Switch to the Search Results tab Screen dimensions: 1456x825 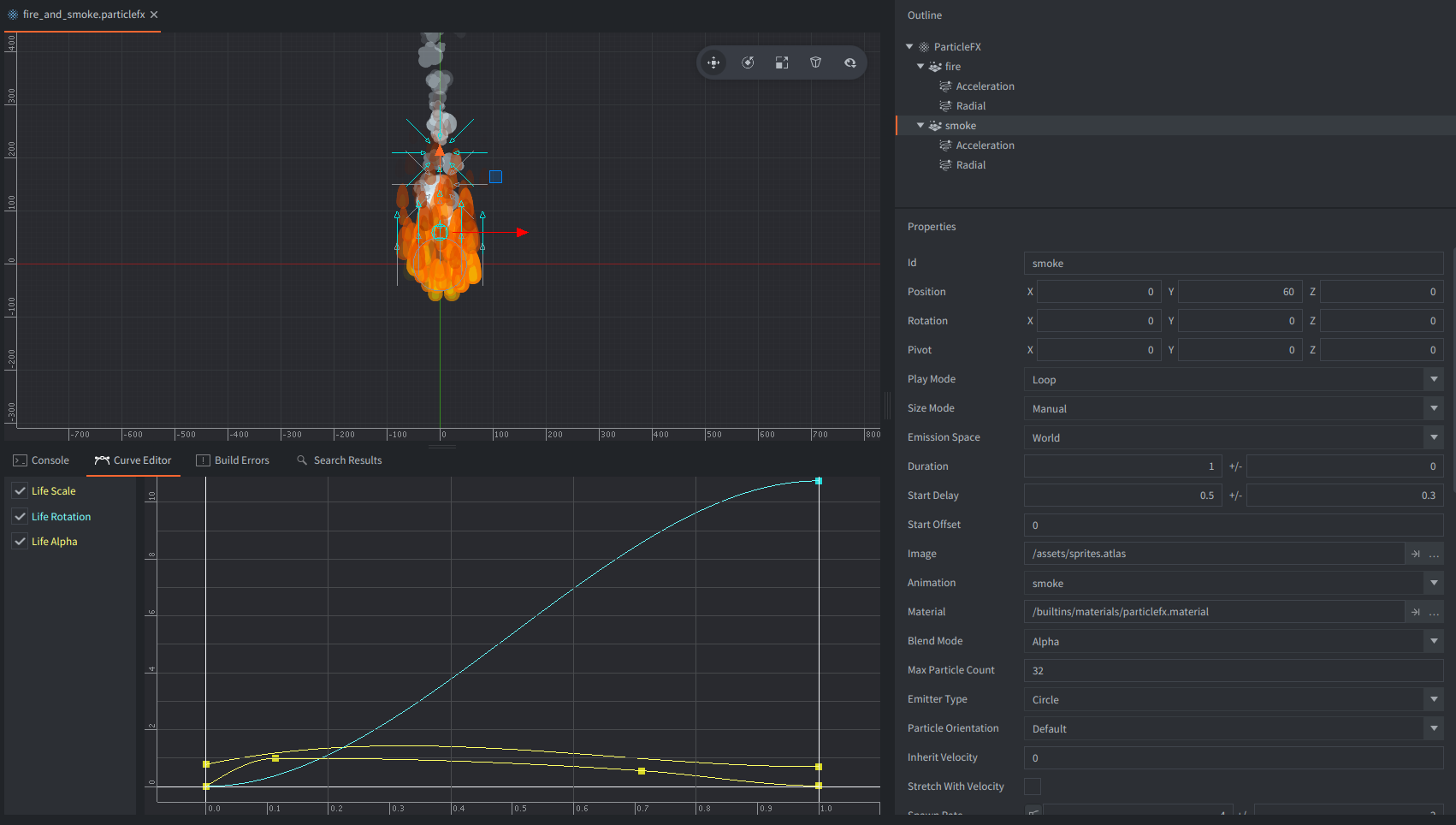pyautogui.click(x=339, y=460)
